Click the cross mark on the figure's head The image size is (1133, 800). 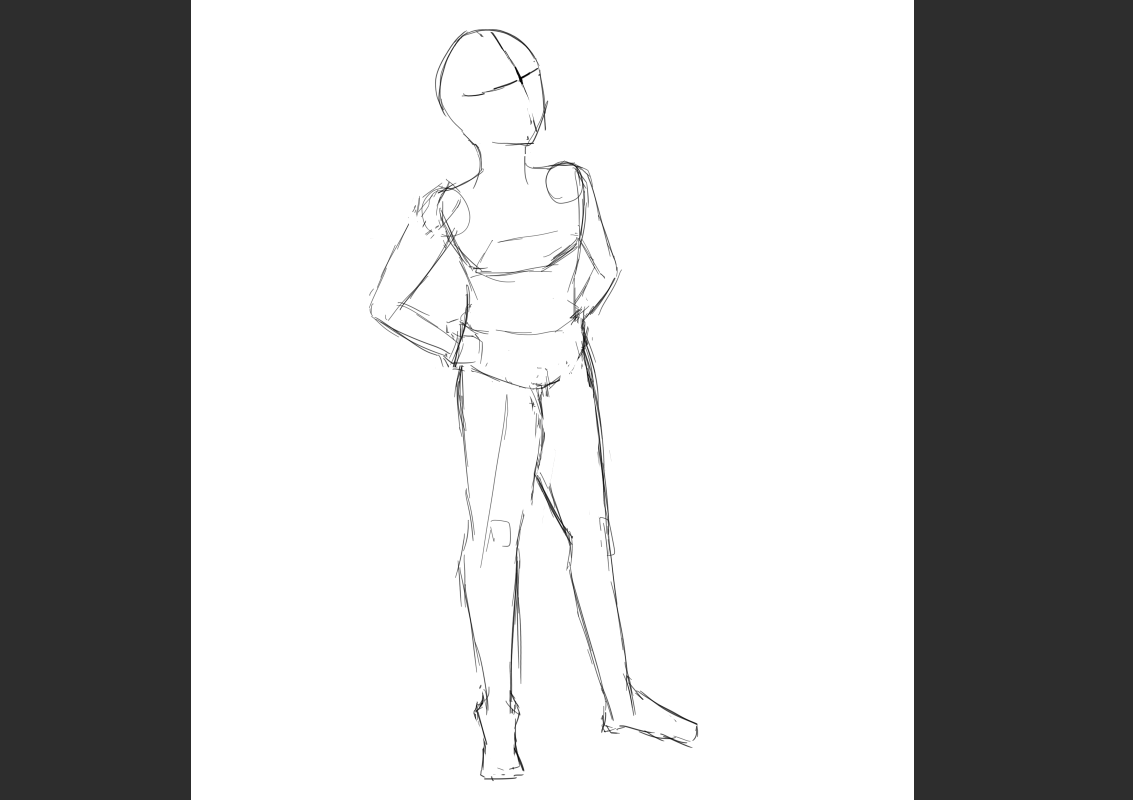point(520,75)
